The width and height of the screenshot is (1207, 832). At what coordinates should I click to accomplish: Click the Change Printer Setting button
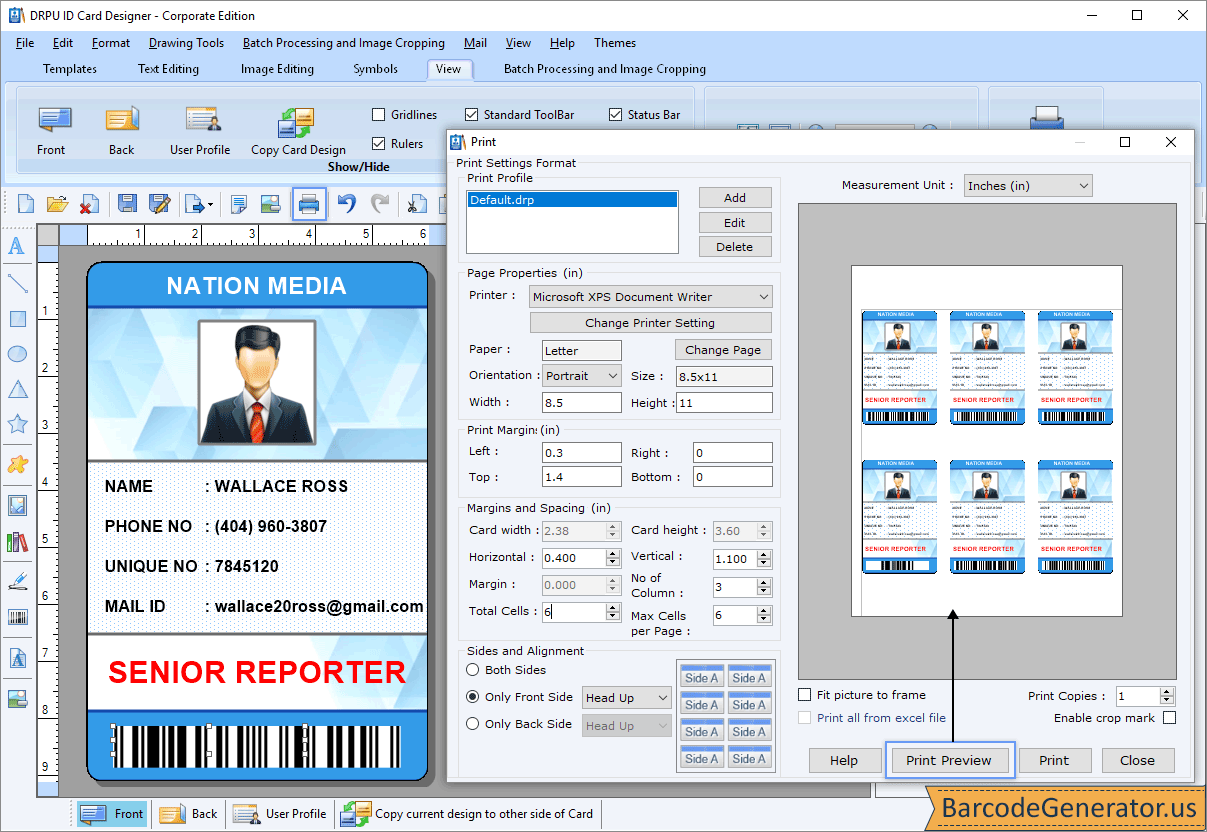pyautogui.click(x=650, y=323)
